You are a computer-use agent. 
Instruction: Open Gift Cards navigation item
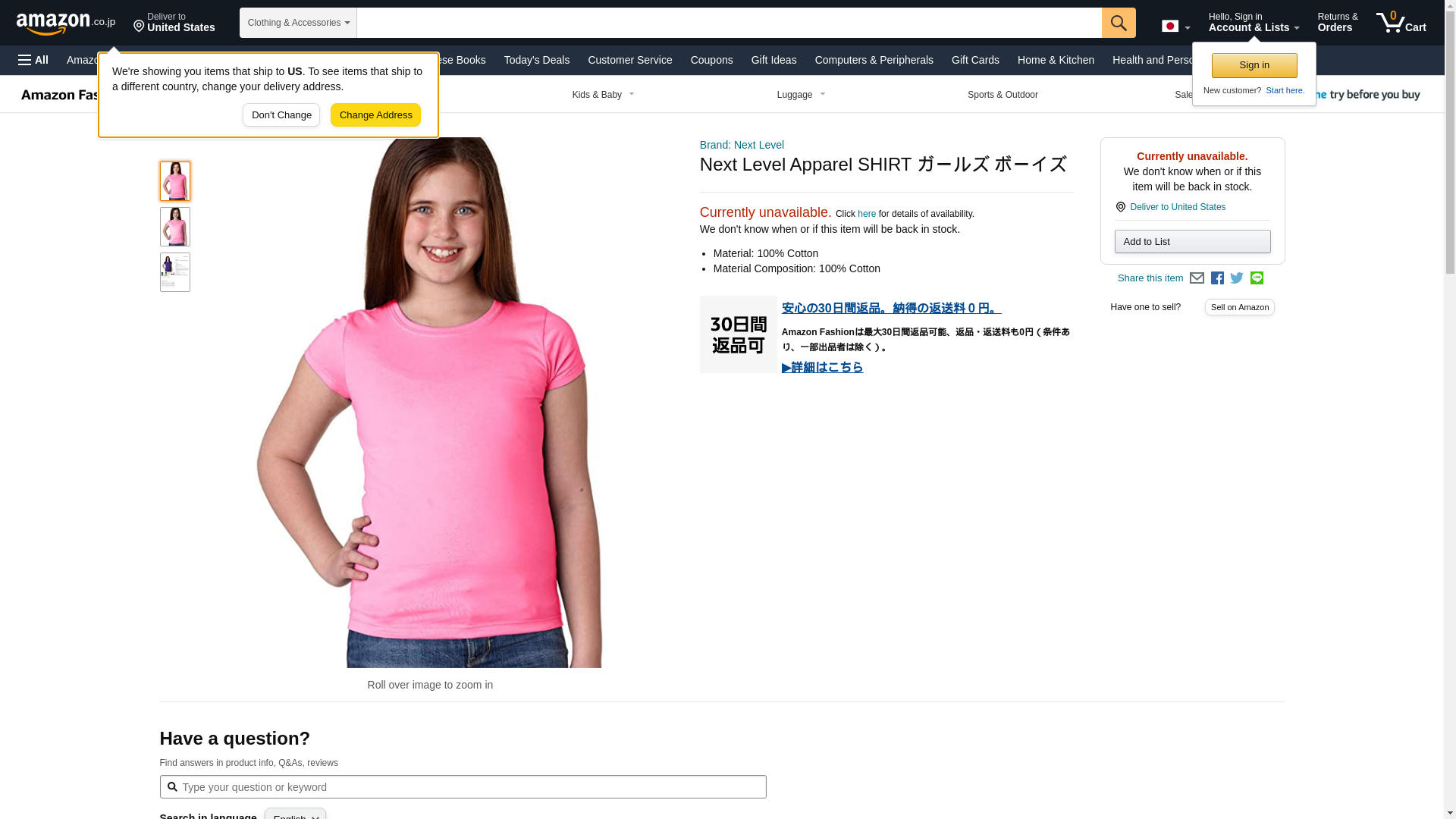click(975, 60)
